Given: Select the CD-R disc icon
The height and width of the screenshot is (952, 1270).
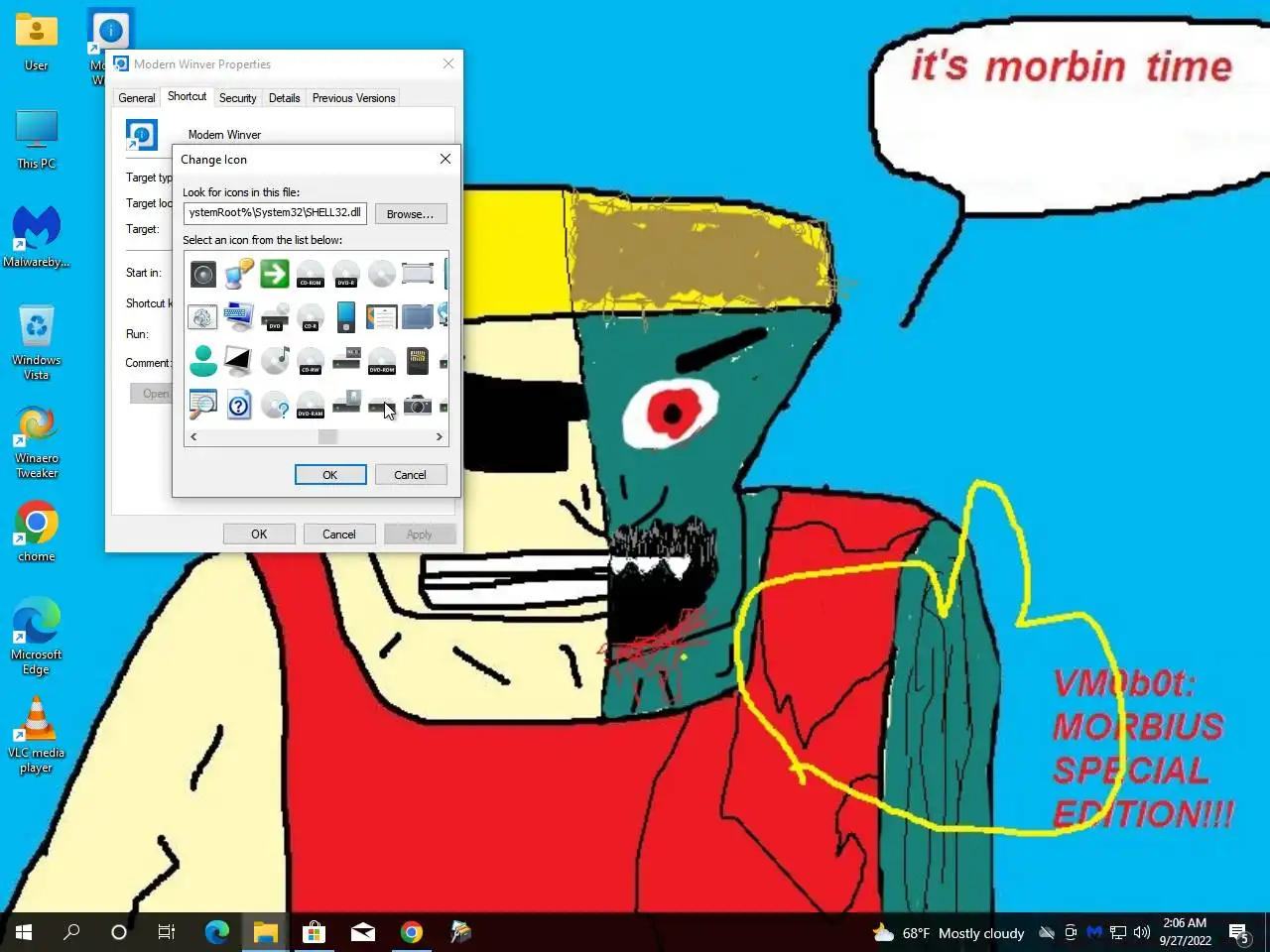Looking at the screenshot, I should [311, 317].
